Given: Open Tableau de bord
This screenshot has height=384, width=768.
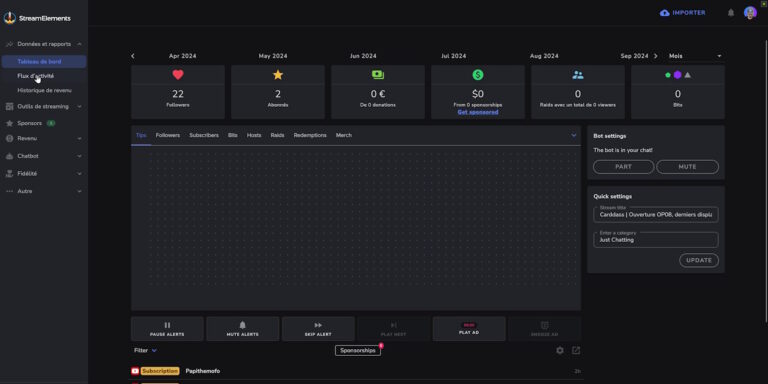Looking at the screenshot, I should (x=44, y=62).
